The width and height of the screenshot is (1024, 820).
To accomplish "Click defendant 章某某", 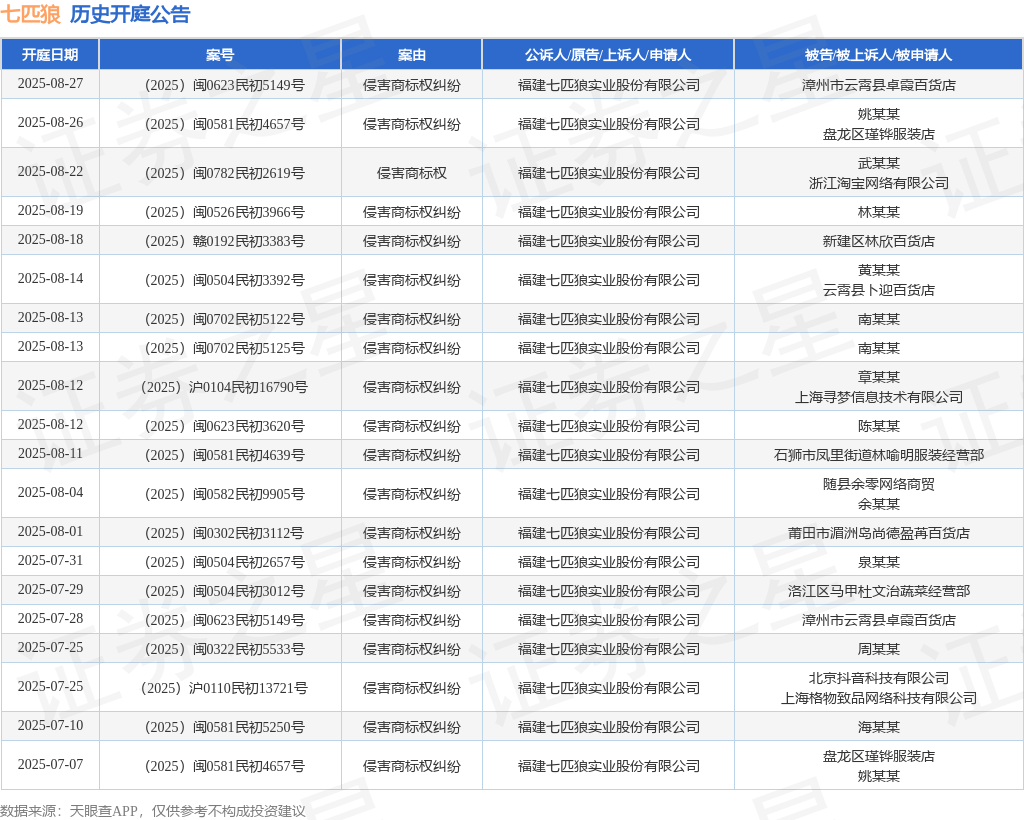I will coord(878,377).
